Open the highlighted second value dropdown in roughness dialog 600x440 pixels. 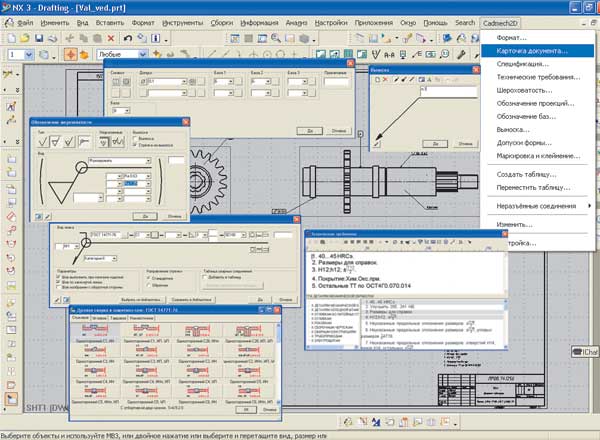click(x=148, y=184)
